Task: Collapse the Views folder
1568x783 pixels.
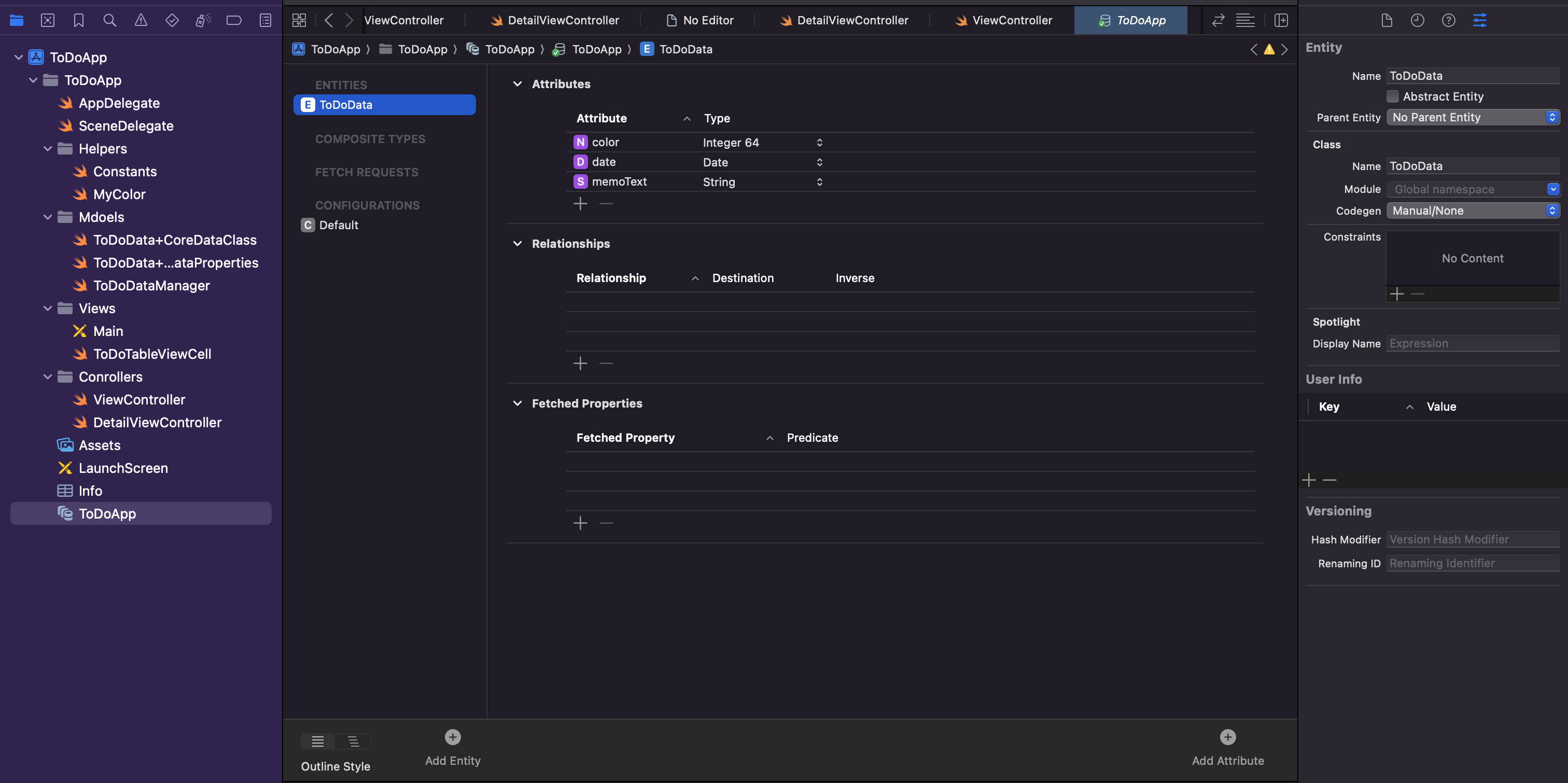Action: pyautogui.click(x=48, y=308)
